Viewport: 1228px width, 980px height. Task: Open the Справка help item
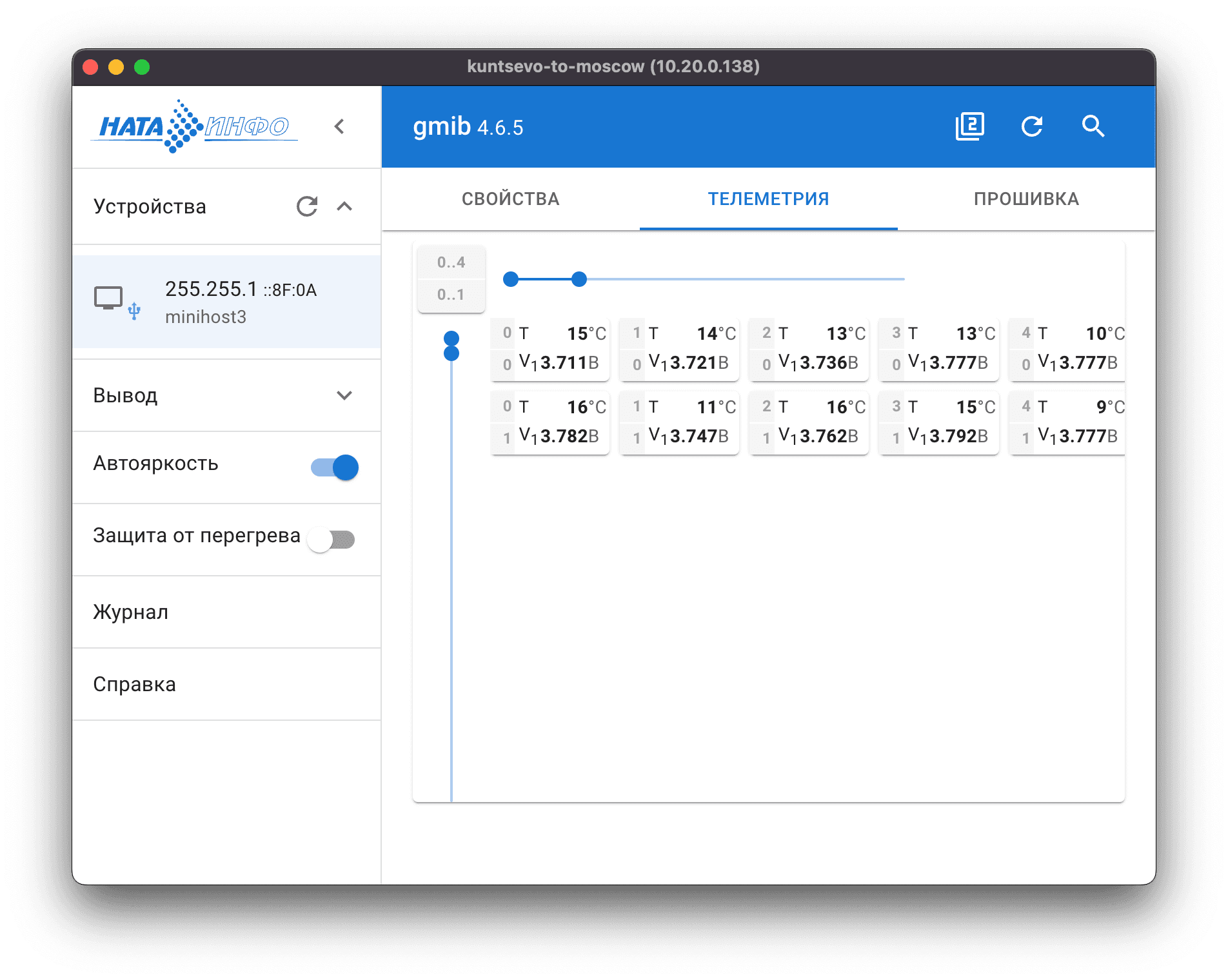pos(226,684)
